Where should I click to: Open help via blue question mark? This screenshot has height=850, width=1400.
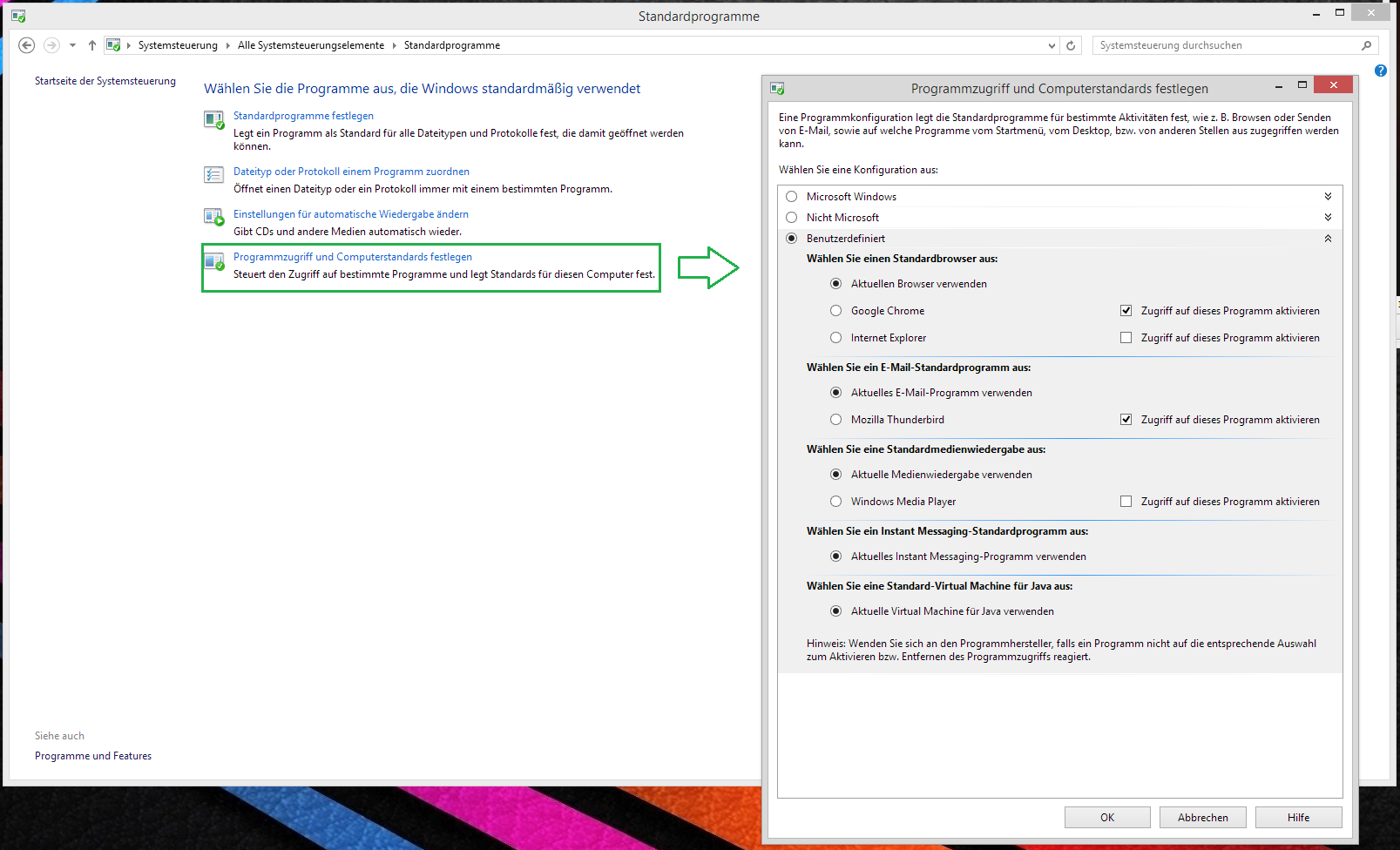[x=1381, y=71]
